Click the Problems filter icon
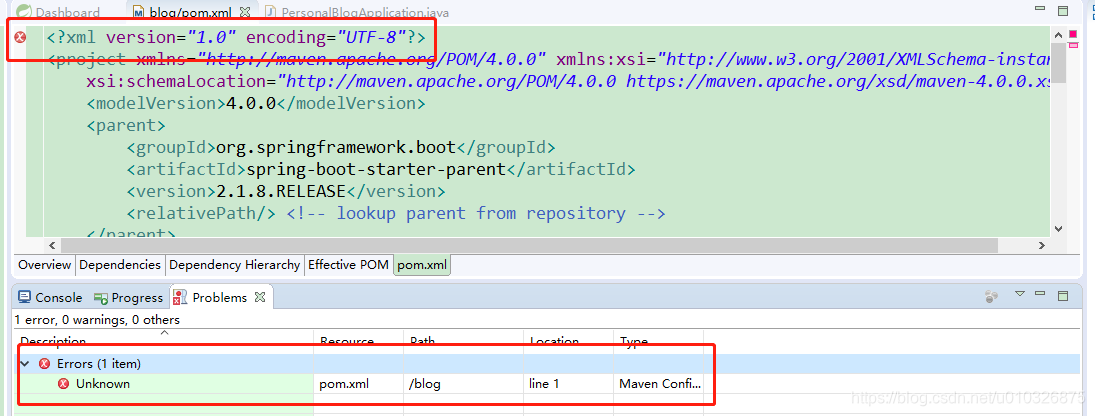Viewport: 1095px width, 416px height. click(x=991, y=297)
